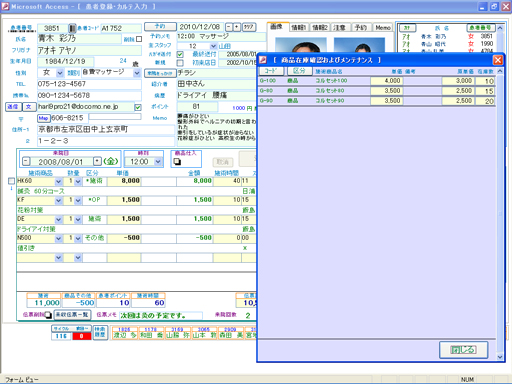The height and width of the screenshot is (384, 512).
Task: Uncheck the checkbox next to the email address
Action: tap(138, 107)
